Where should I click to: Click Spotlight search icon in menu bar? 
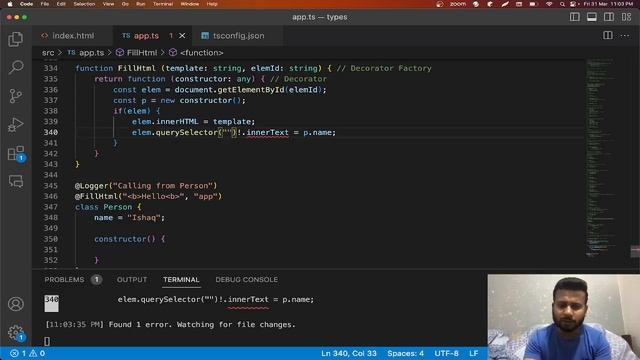pyautogui.click(x=562, y=4)
